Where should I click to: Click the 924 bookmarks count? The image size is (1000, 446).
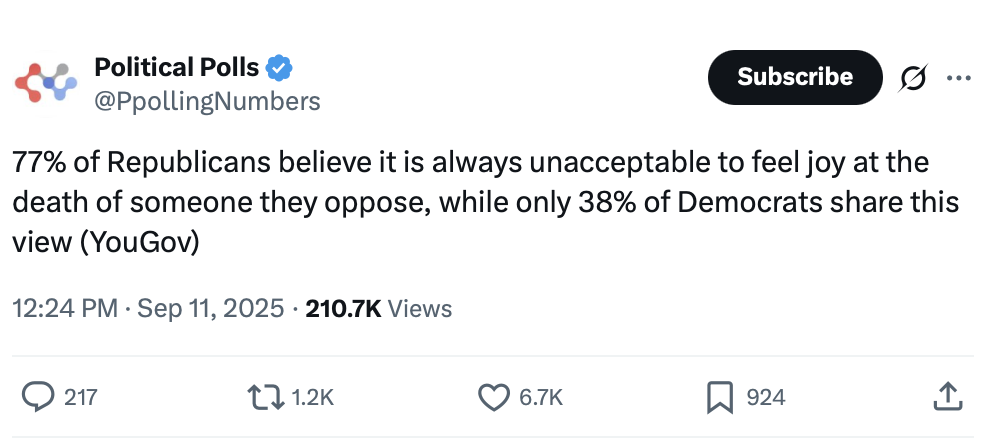point(766,397)
